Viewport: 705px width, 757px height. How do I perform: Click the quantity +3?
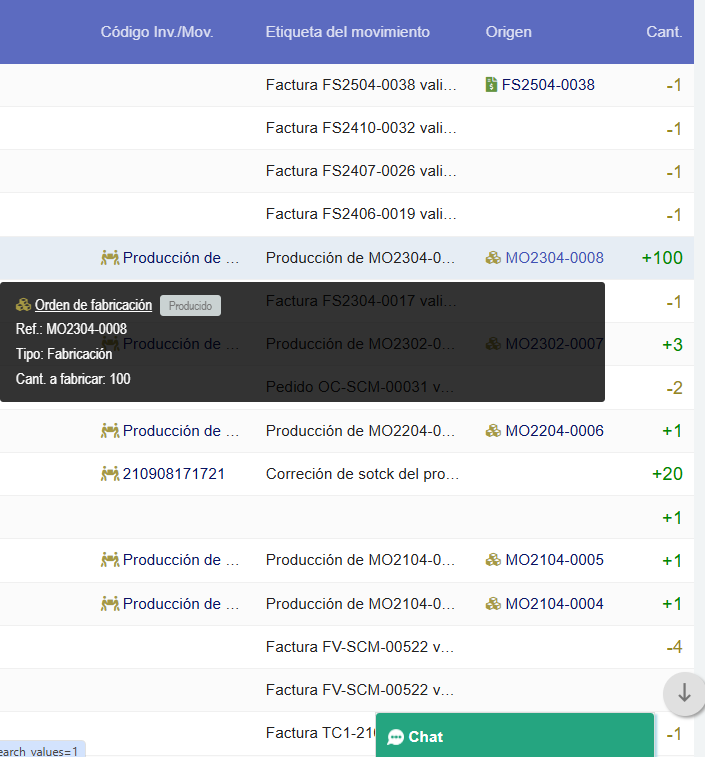[x=672, y=345]
